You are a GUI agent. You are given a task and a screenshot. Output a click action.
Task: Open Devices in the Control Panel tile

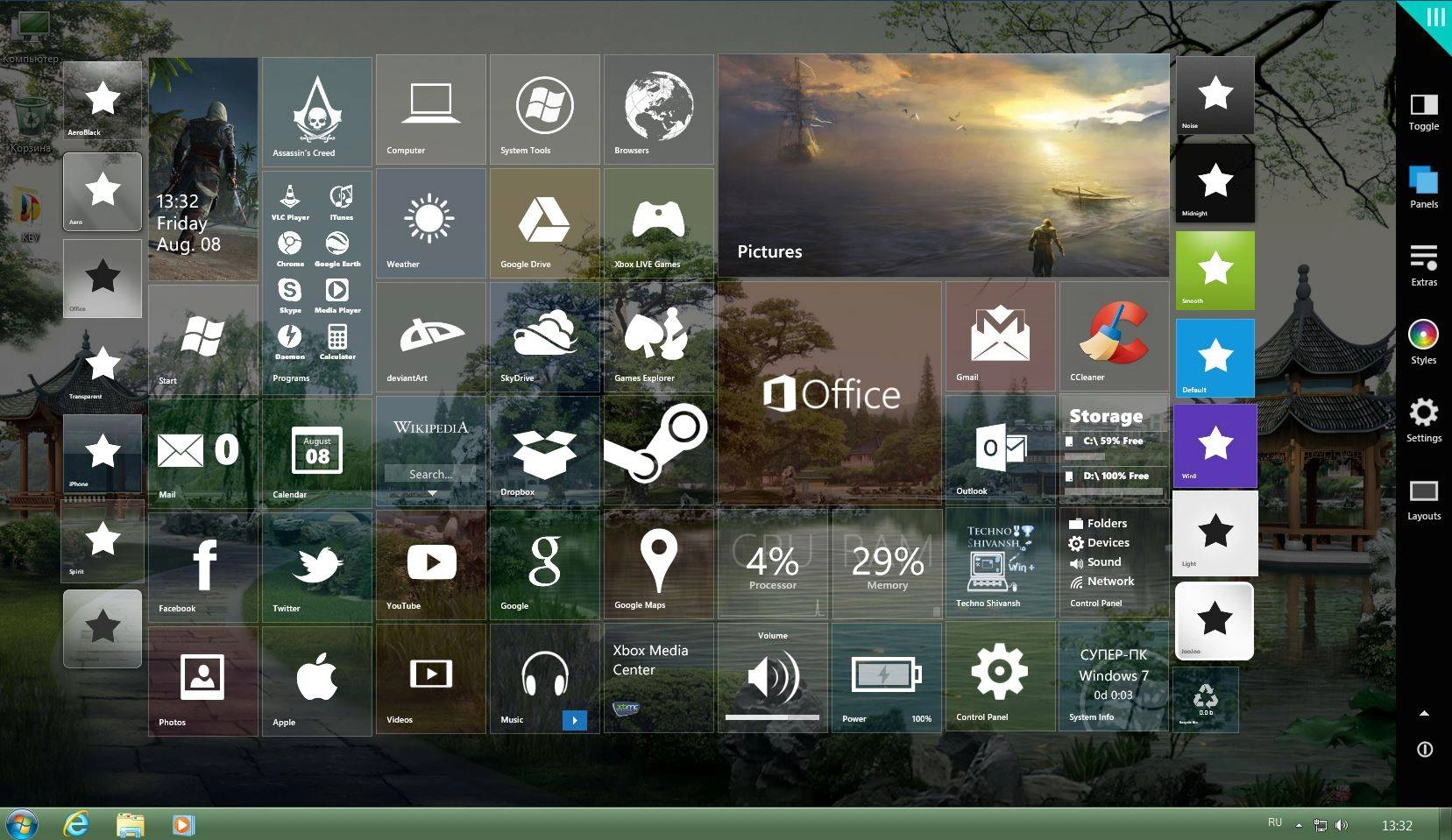(x=1099, y=542)
